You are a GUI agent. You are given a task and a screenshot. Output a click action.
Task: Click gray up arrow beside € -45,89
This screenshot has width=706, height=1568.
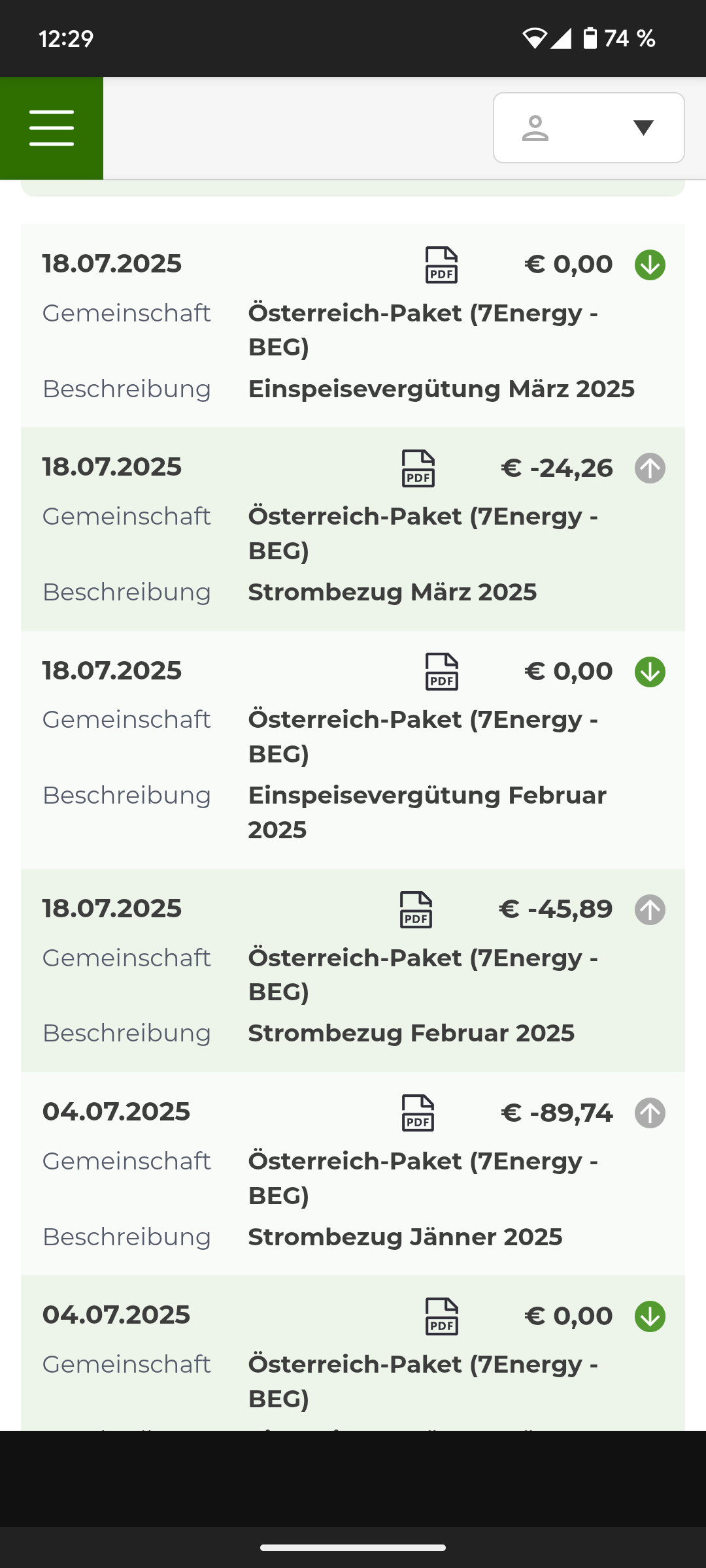650,909
